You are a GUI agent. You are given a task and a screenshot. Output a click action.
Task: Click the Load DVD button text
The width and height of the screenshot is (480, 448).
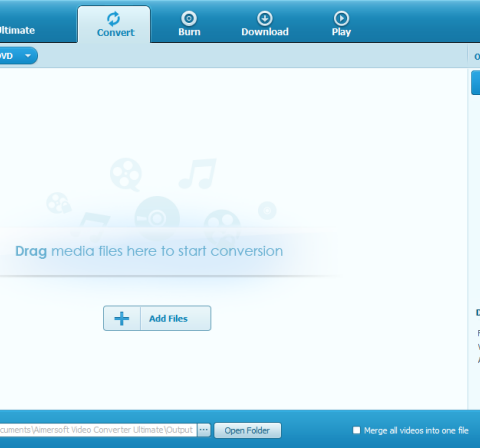pyautogui.click(x=6, y=56)
